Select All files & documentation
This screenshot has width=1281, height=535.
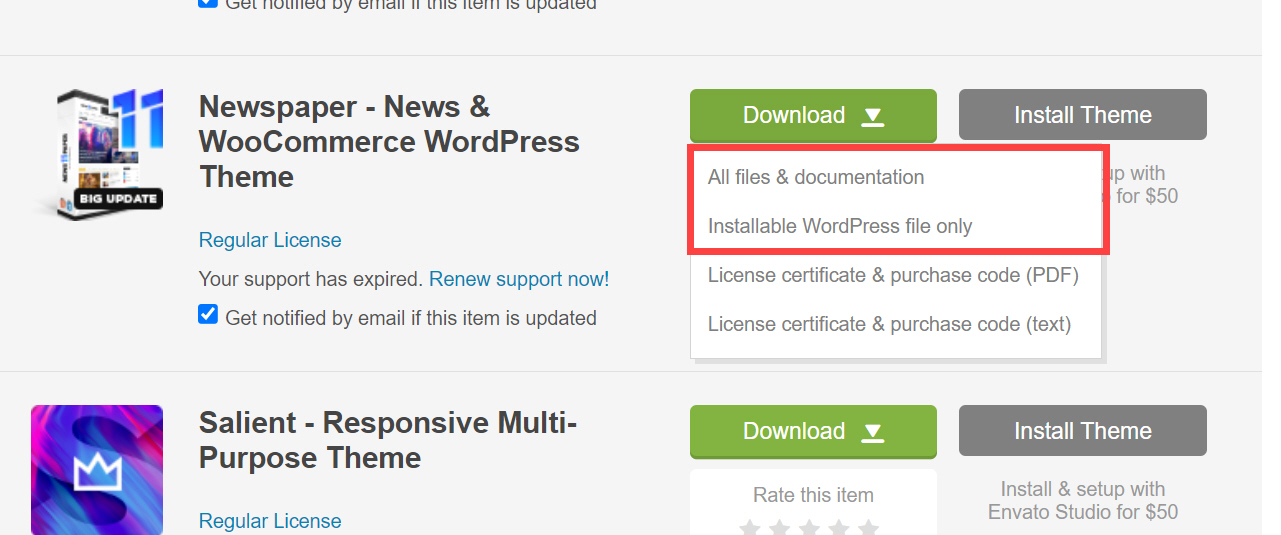[x=816, y=177]
